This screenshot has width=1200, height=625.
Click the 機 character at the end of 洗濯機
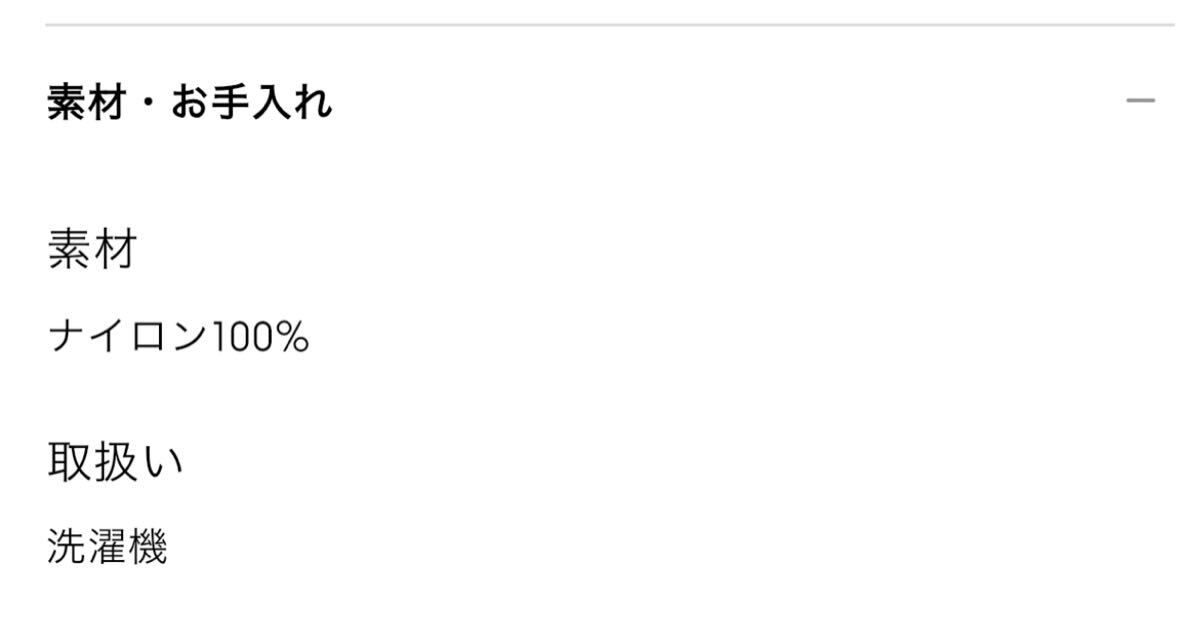click(x=148, y=546)
